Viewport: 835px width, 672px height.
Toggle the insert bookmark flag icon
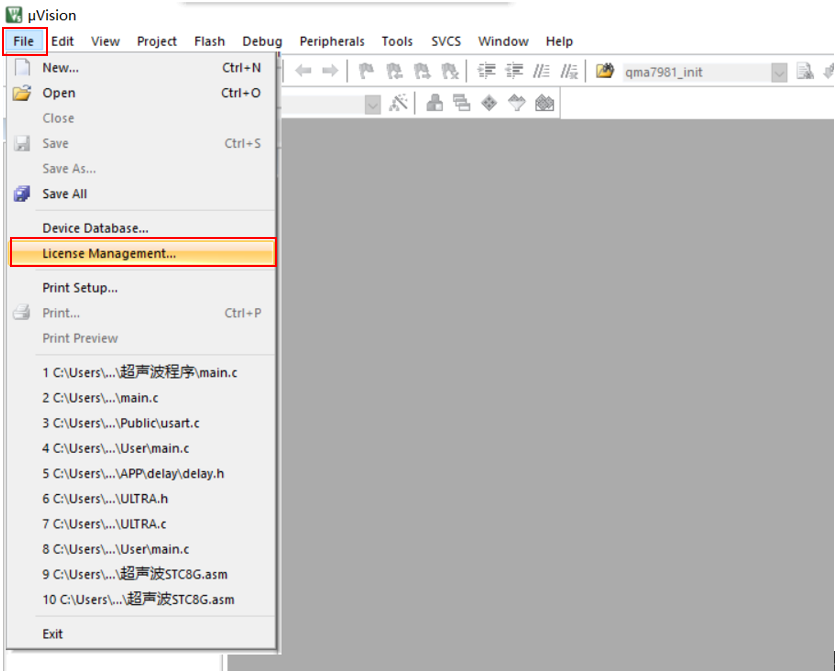pyautogui.click(x=366, y=71)
